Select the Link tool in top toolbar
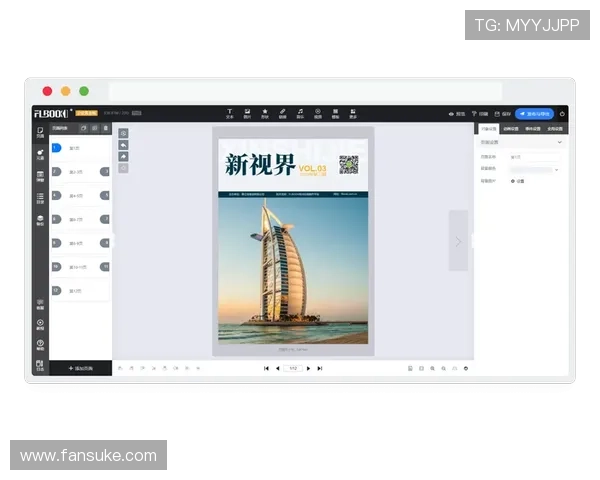Screen dimensions: 600x480 point(282,114)
